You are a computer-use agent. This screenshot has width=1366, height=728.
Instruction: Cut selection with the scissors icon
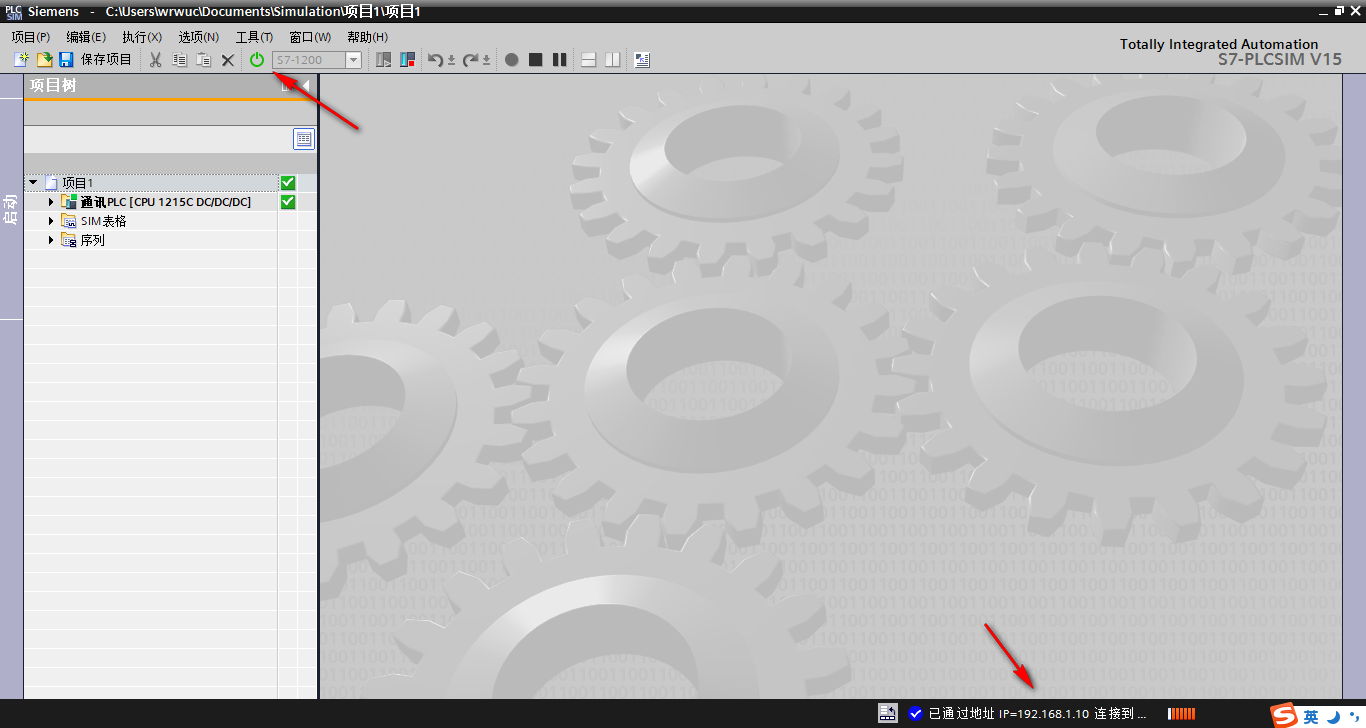tap(155, 60)
